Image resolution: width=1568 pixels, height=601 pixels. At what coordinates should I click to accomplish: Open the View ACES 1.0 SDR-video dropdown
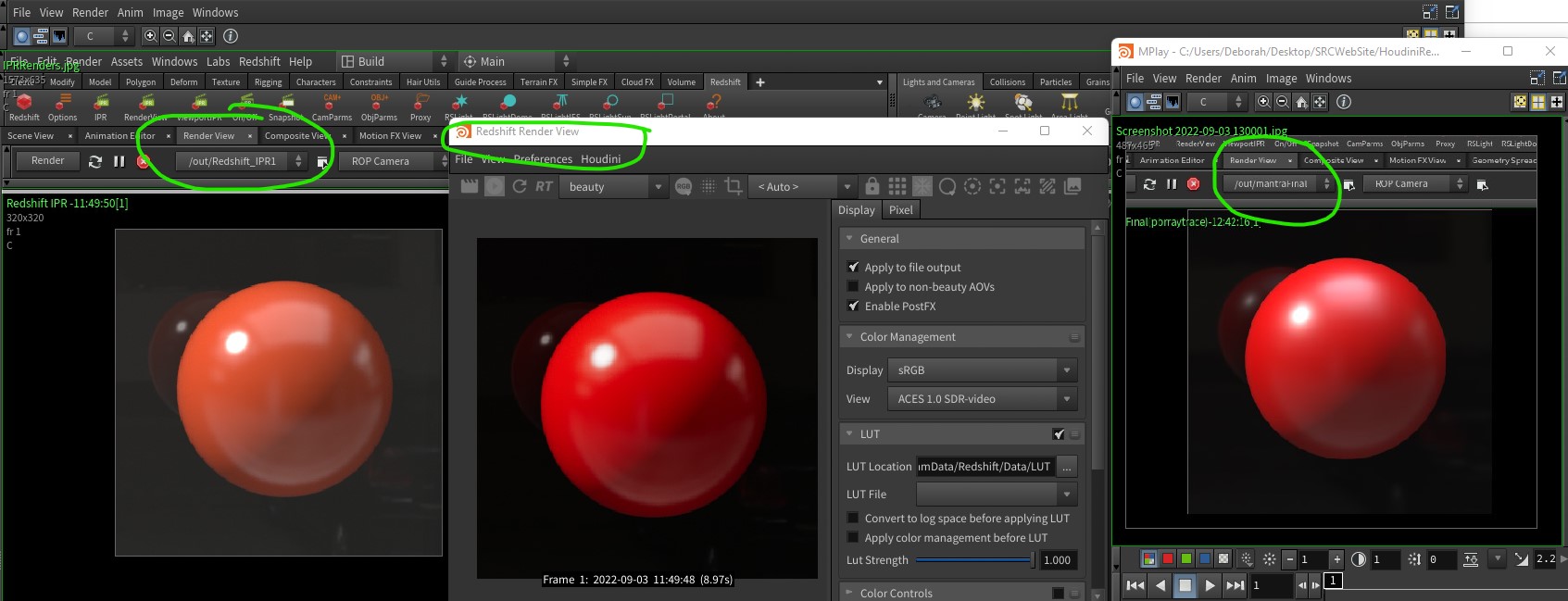(x=983, y=399)
